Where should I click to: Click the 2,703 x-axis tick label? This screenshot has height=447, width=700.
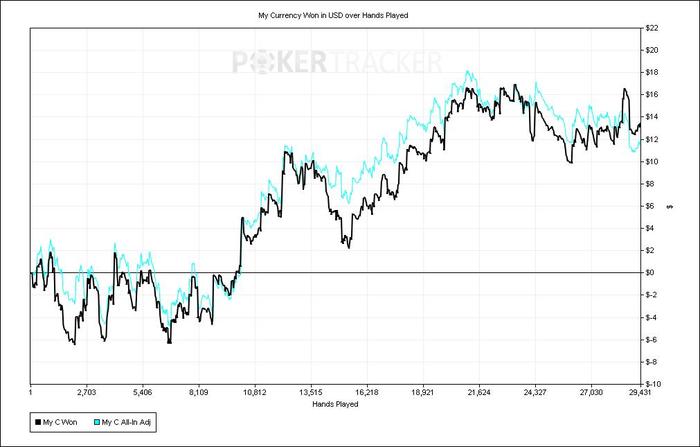tap(87, 393)
